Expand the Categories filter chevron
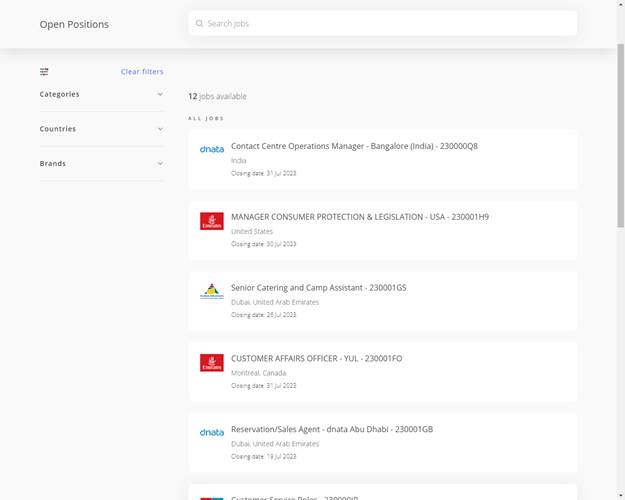The image size is (625, 500). click(160, 94)
